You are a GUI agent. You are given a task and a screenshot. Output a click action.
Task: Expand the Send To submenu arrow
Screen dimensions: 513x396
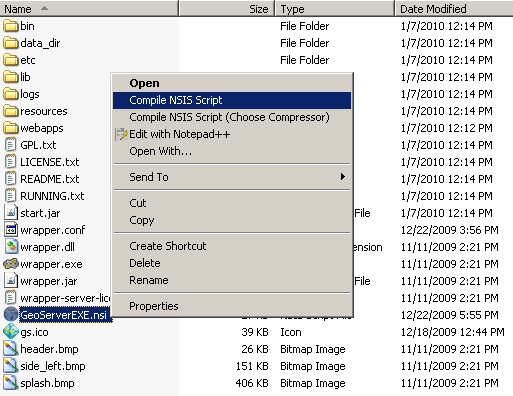click(x=342, y=177)
